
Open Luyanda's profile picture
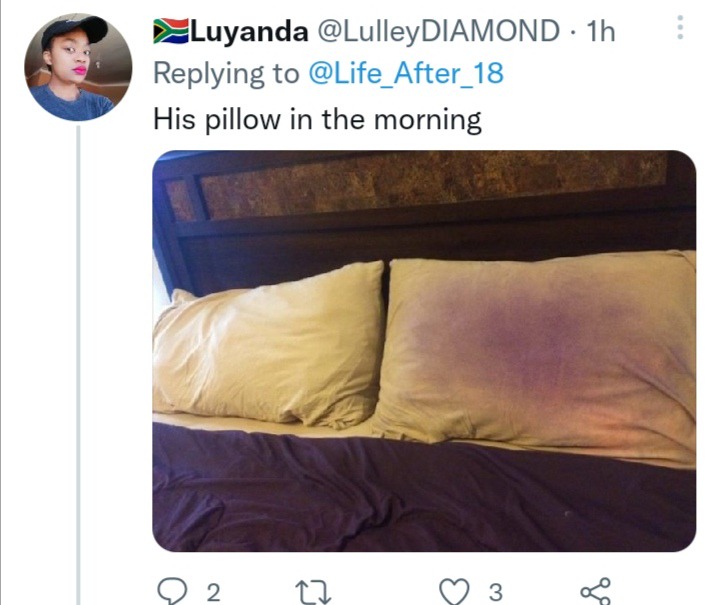(78, 67)
